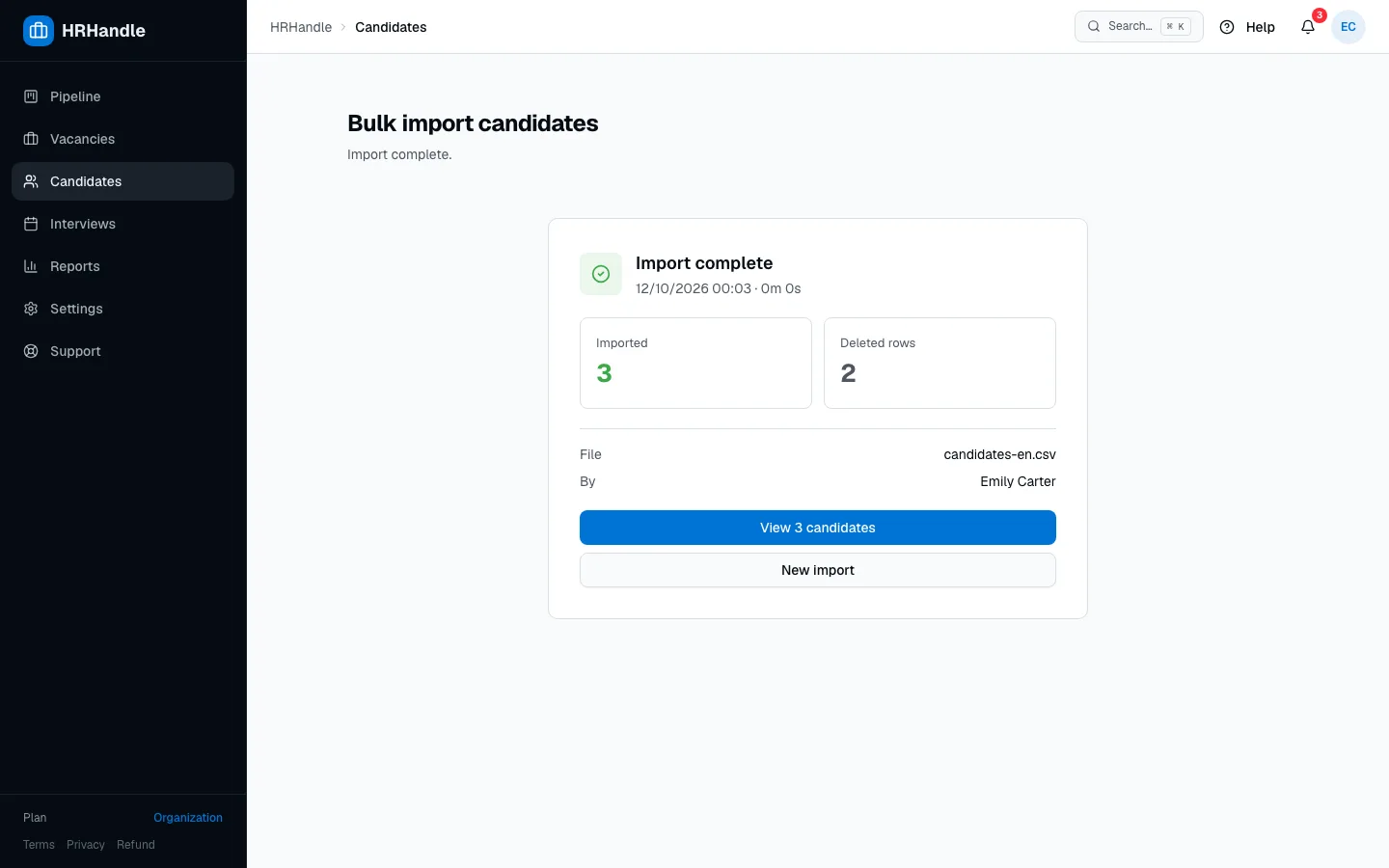Image resolution: width=1389 pixels, height=868 pixels.
Task: Click the 12/10/2026 00:03 timestamp
Action: pos(694,288)
